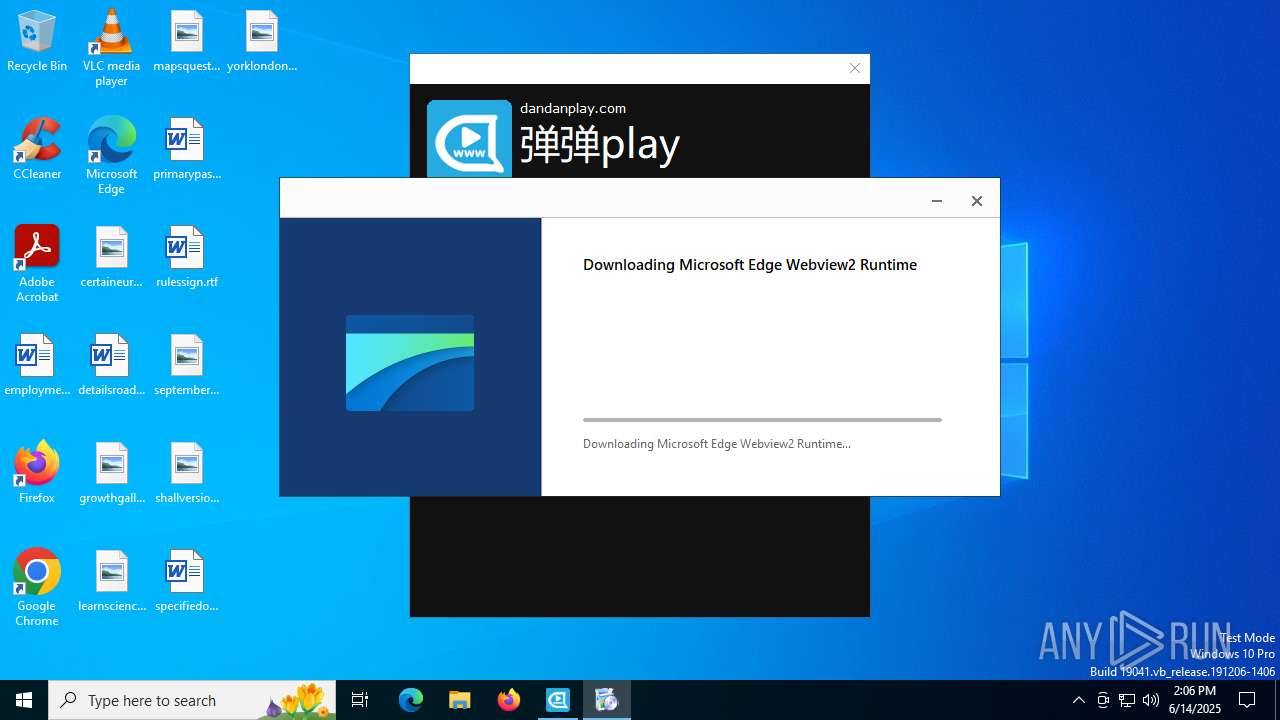The image size is (1280, 720).
Task: Click the Webview2 download progress bar
Action: click(x=762, y=420)
